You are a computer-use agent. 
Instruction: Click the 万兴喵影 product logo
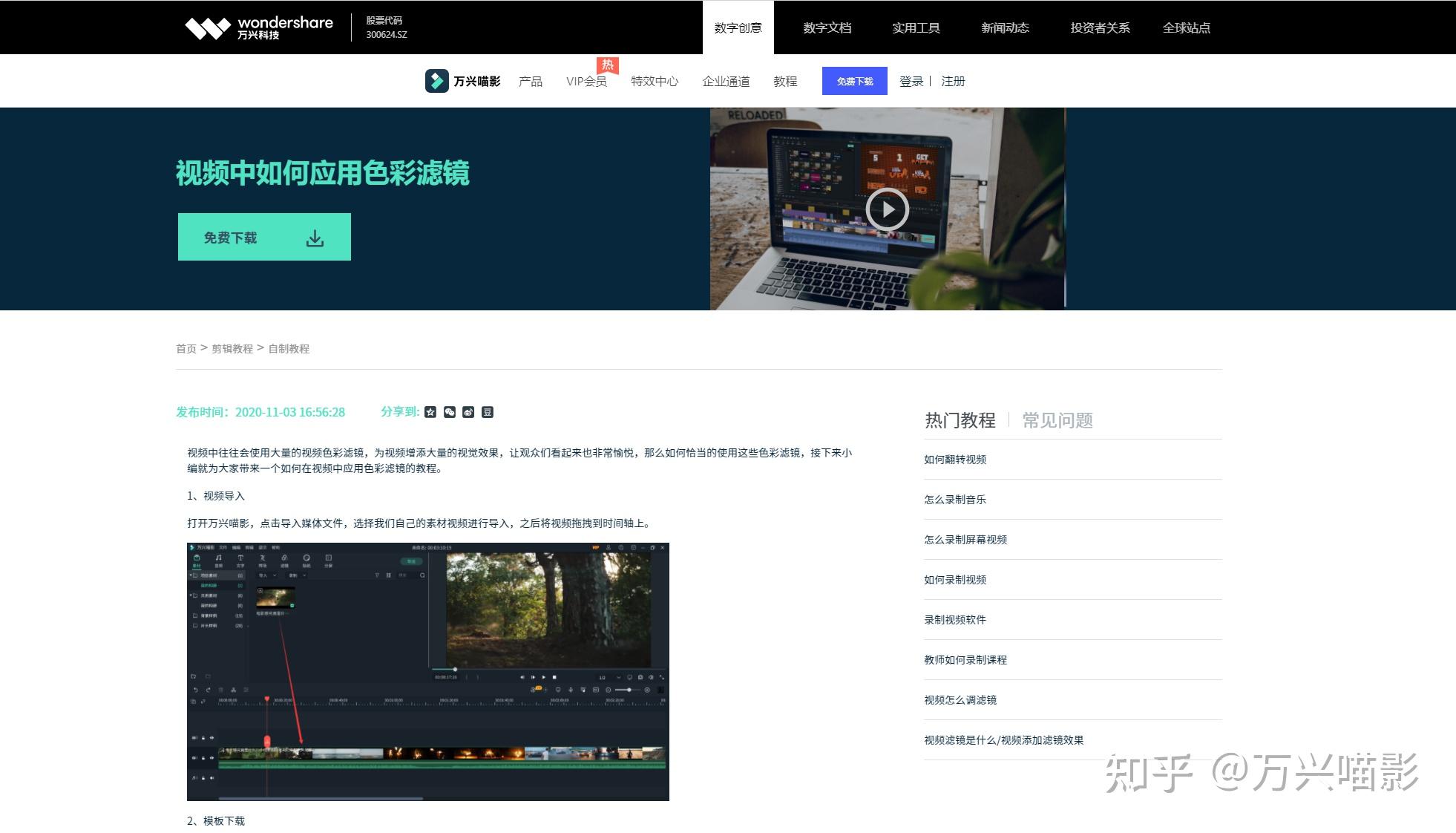pyautogui.click(x=463, y=81)
